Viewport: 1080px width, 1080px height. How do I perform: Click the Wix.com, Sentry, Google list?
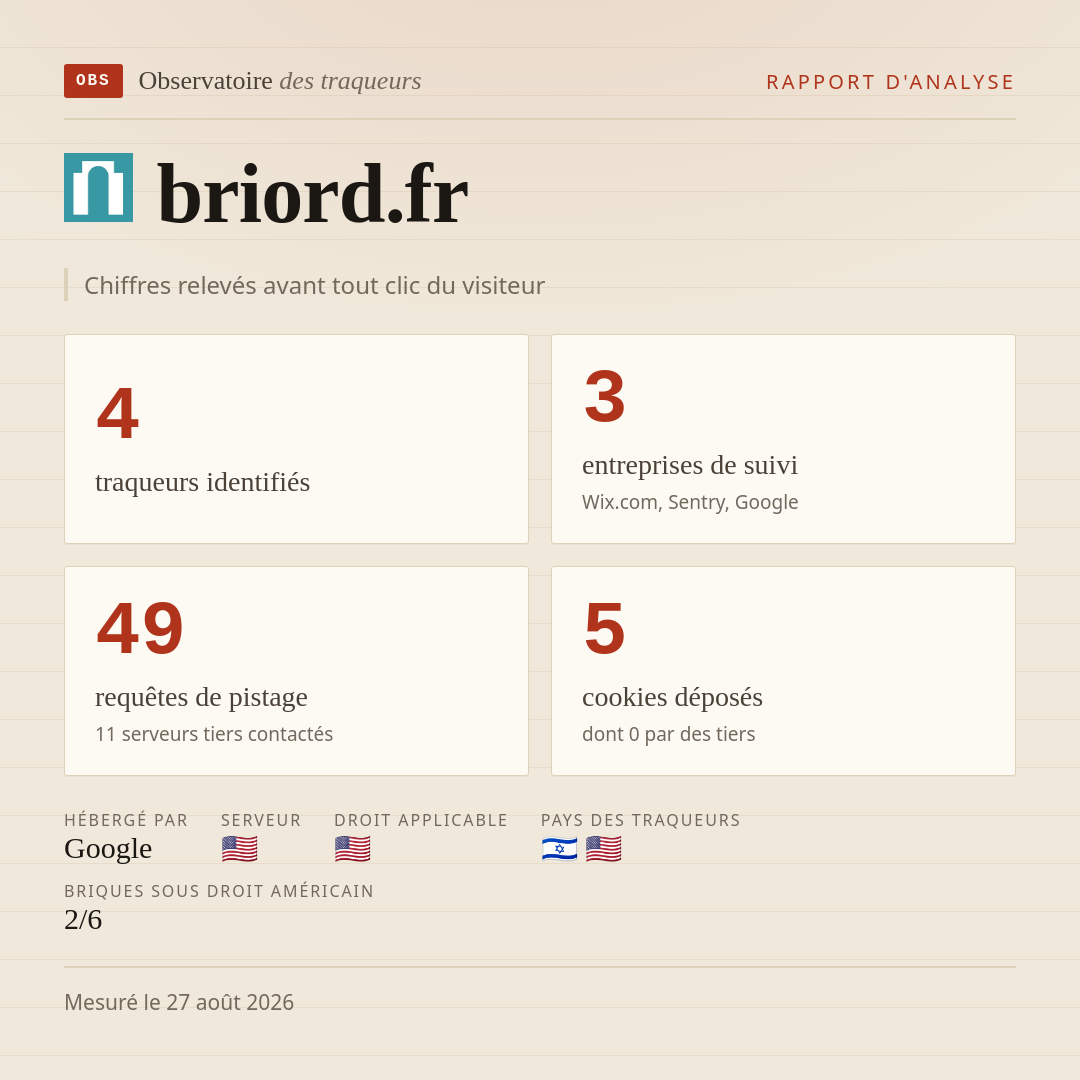690,502
